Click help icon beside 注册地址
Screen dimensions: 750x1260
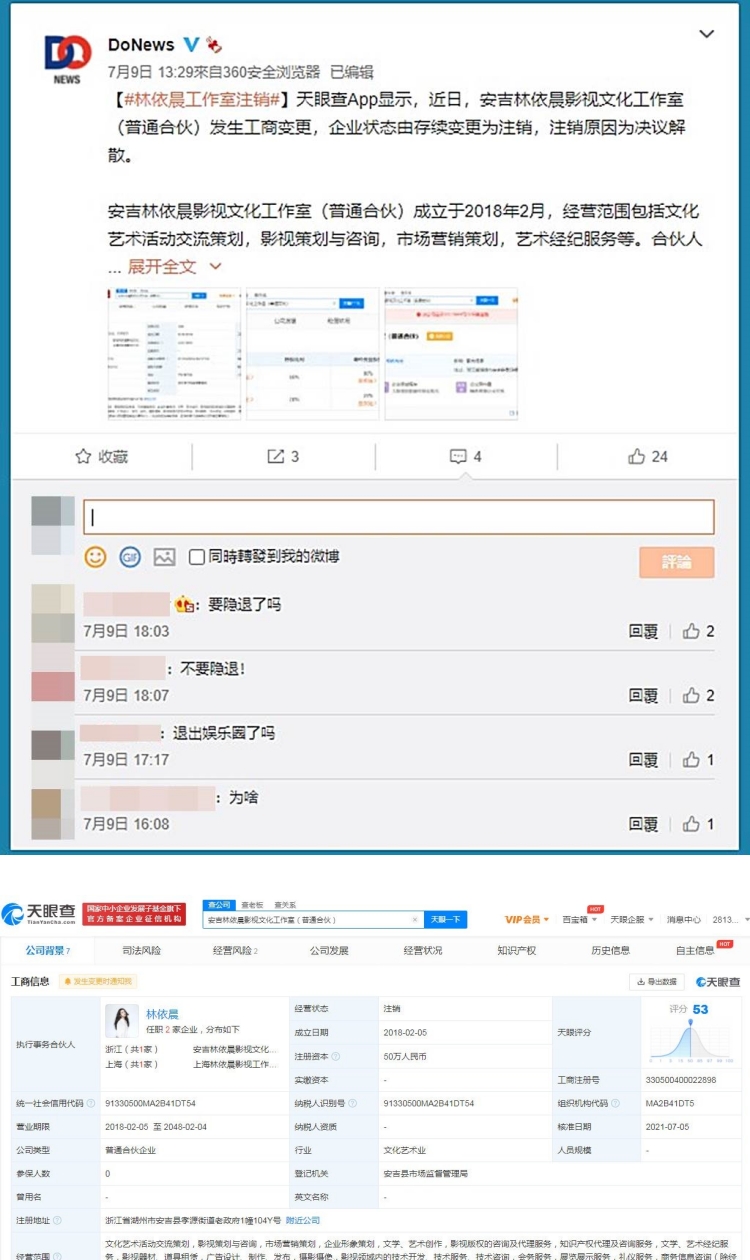(56, 1220)
